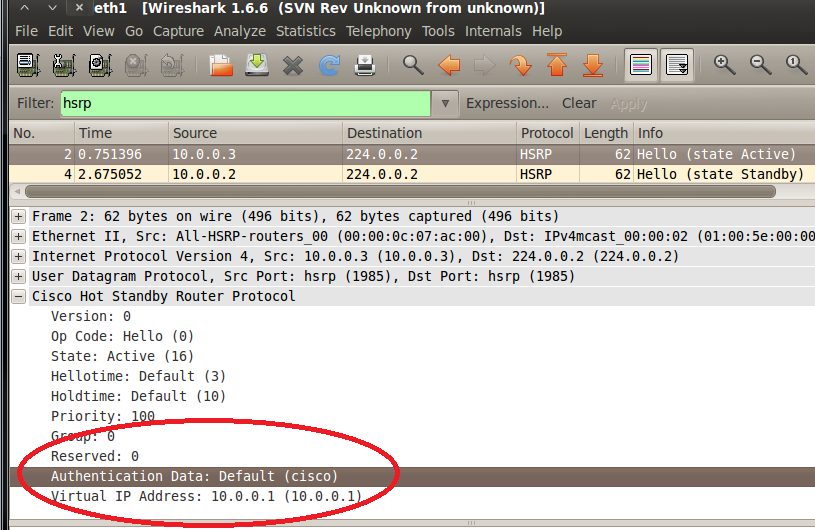Go to packet number icon
The image size is (815, 530).
pos(521,65)
